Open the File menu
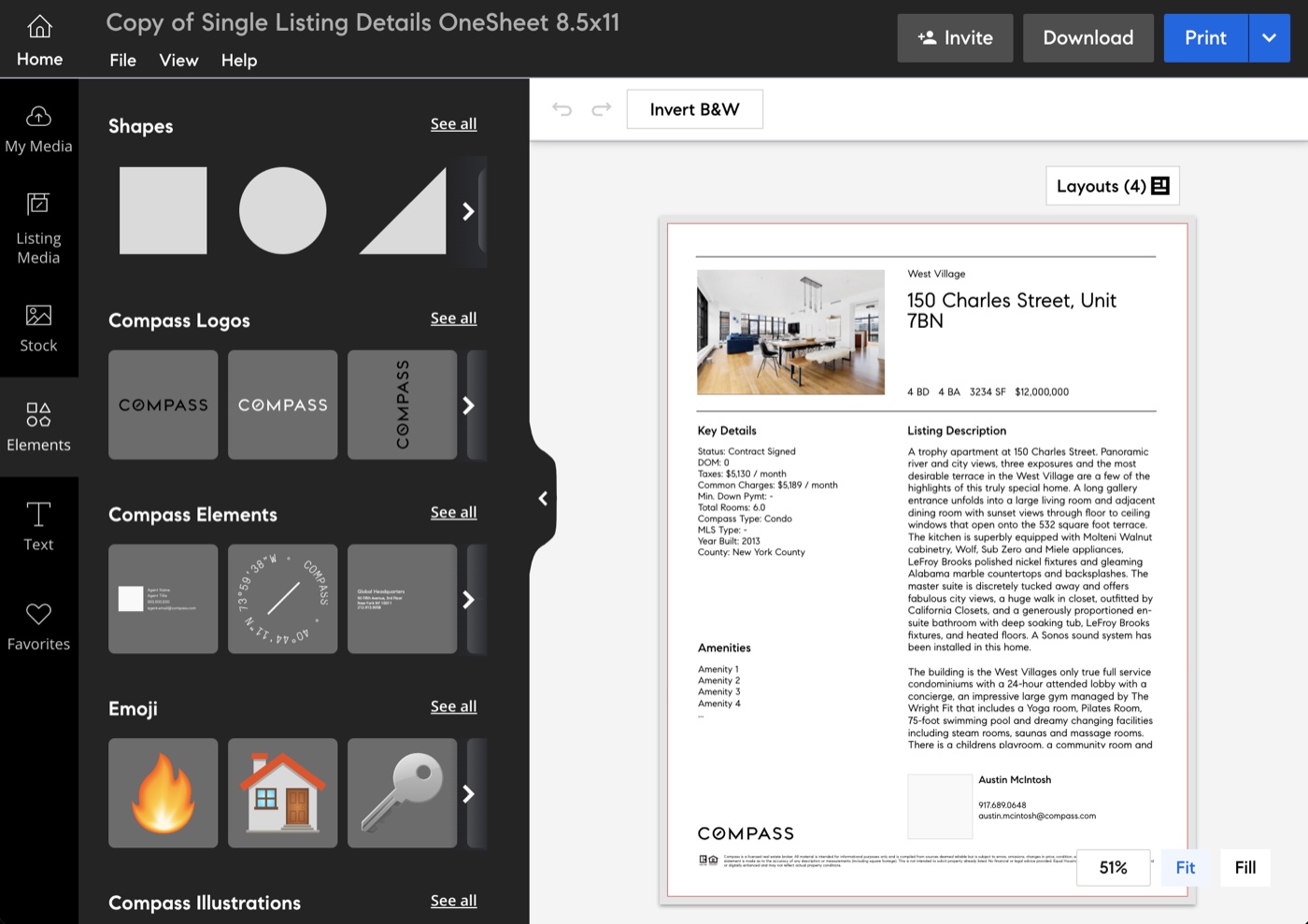This screenshot has height=924, width=1308. coord(122,60)
